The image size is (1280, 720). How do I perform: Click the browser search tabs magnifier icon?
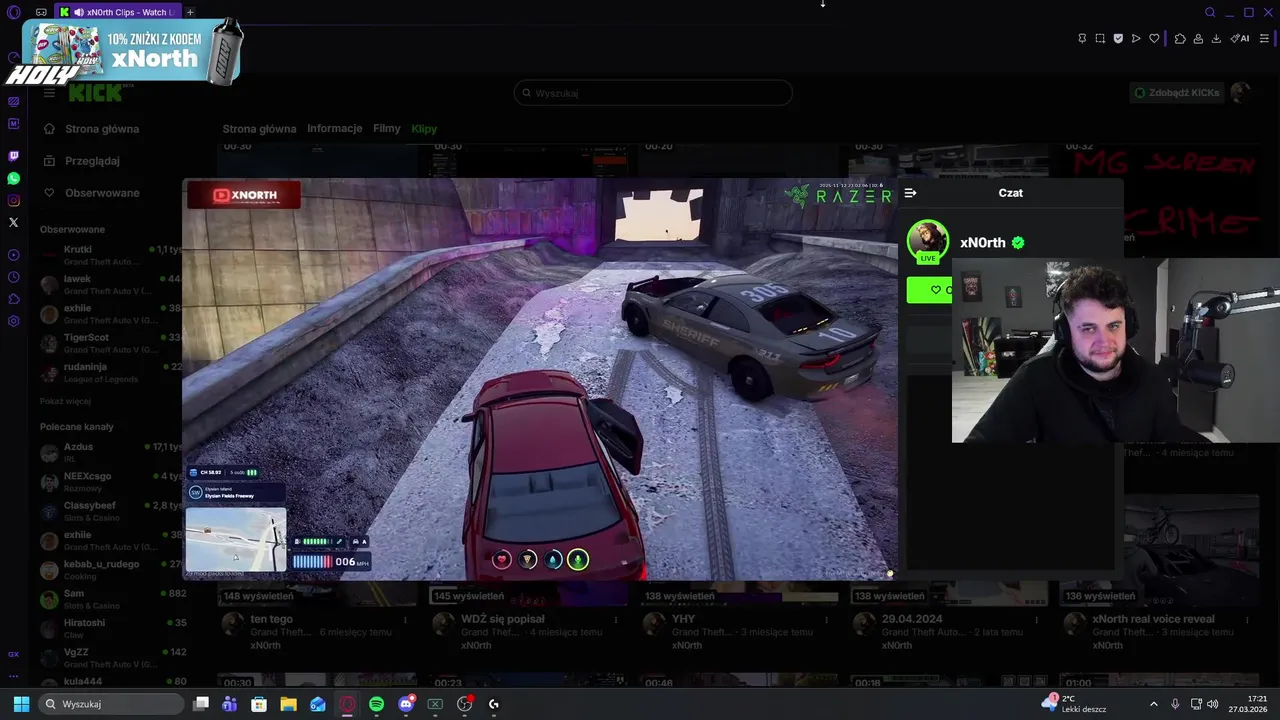1210,12
